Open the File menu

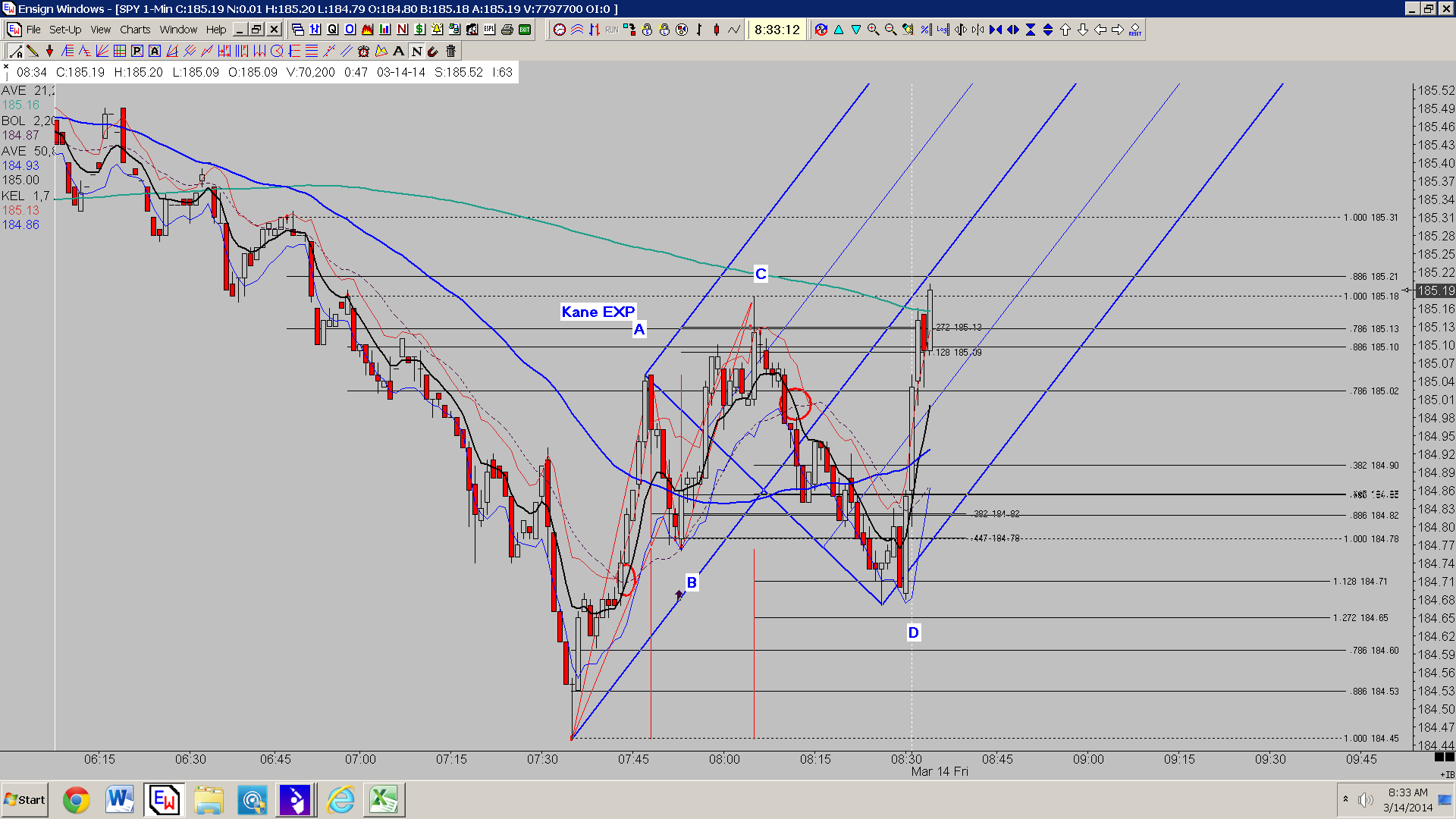click(x=33, y=30)
